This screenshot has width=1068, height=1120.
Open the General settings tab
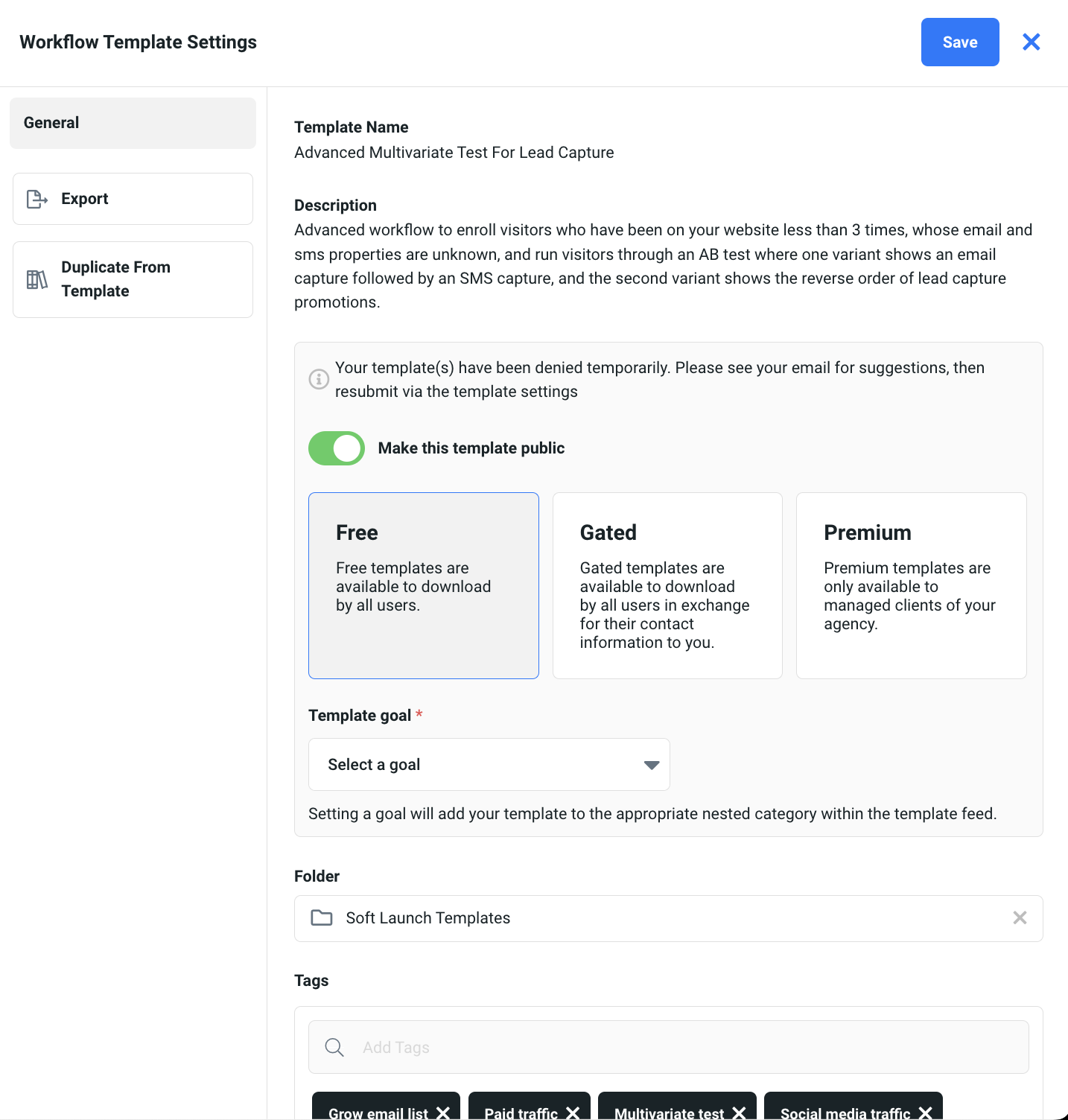(x=133, y=123)
